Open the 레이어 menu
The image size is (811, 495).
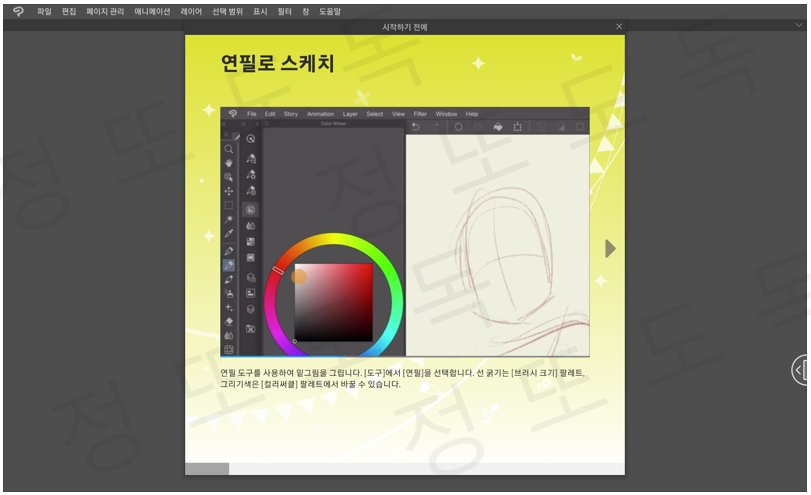(x=191, y=11)
